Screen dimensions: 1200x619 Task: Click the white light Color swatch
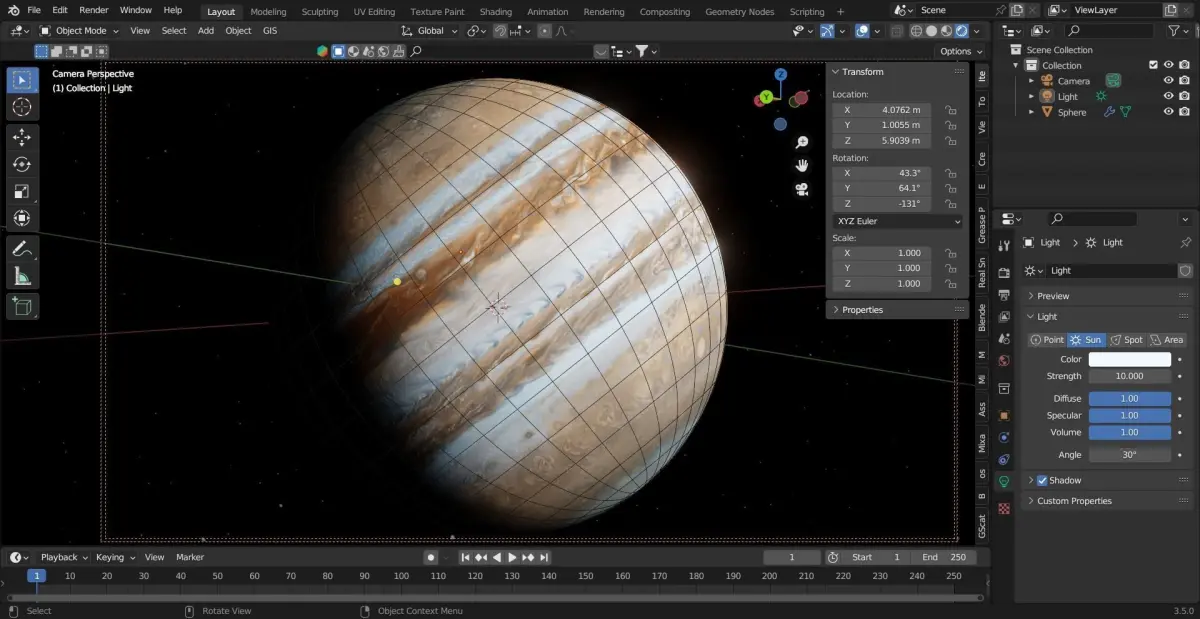(1129, 360)
